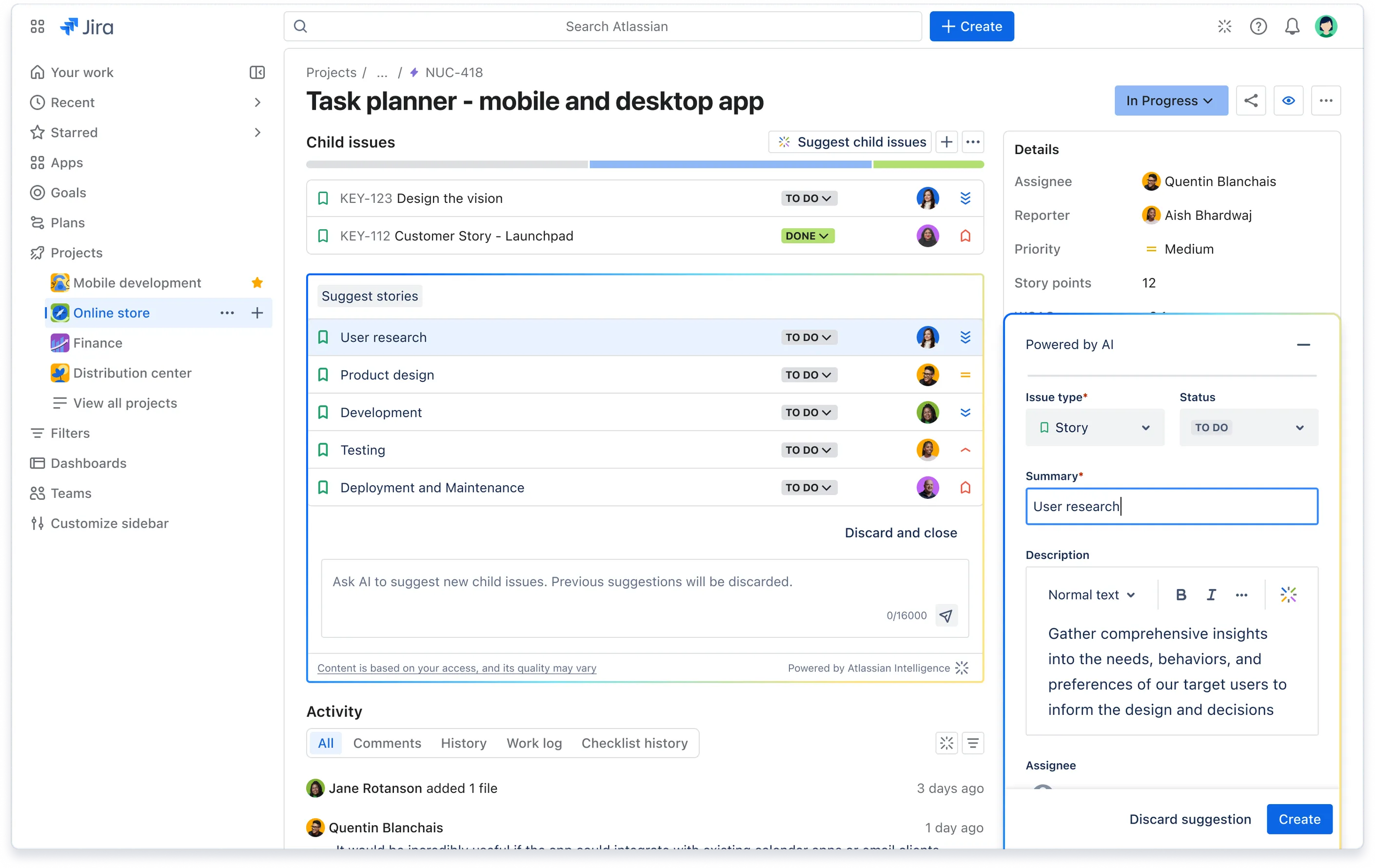Viewport: 1375px width, 868px height.
Task: Click the Discard suggestion button
Action: pos(1190,819)
